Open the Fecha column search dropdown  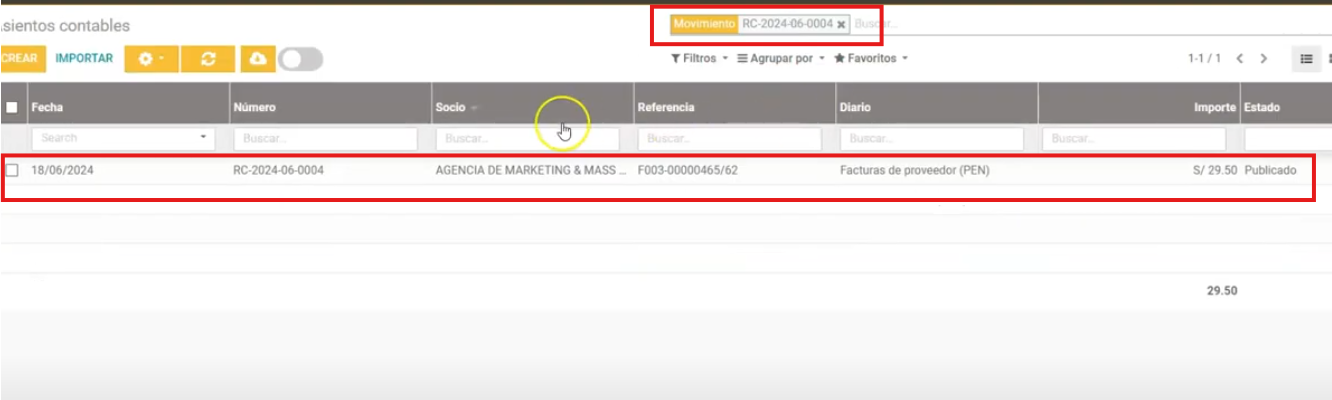204,138
